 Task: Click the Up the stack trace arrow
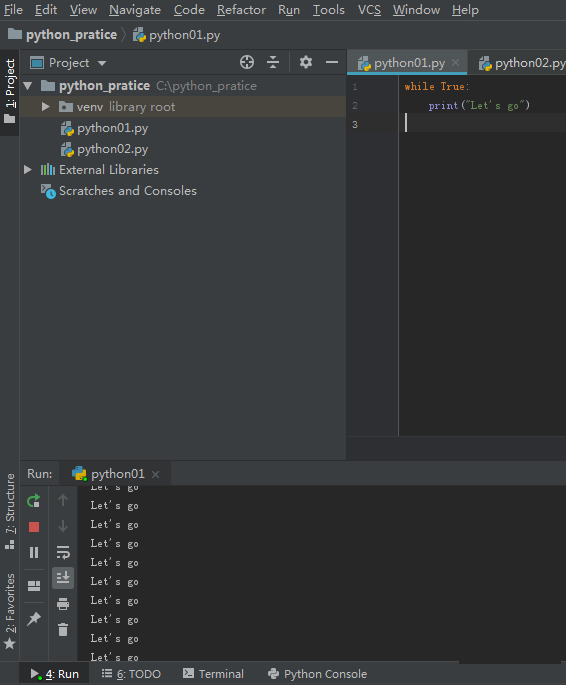[x=63, y=500]
